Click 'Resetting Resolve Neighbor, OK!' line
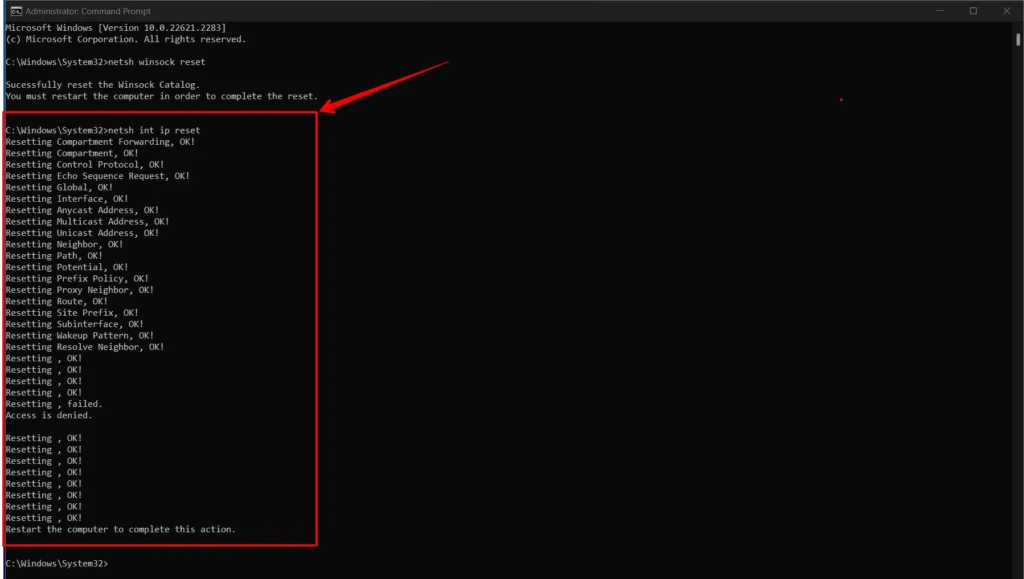 [85, 347]
